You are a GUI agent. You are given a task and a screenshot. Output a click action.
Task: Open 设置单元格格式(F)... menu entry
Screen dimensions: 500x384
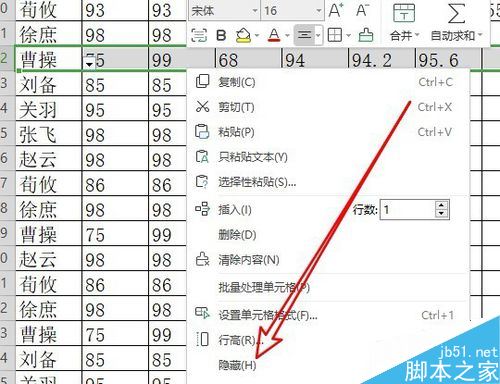tap(328, 315)
